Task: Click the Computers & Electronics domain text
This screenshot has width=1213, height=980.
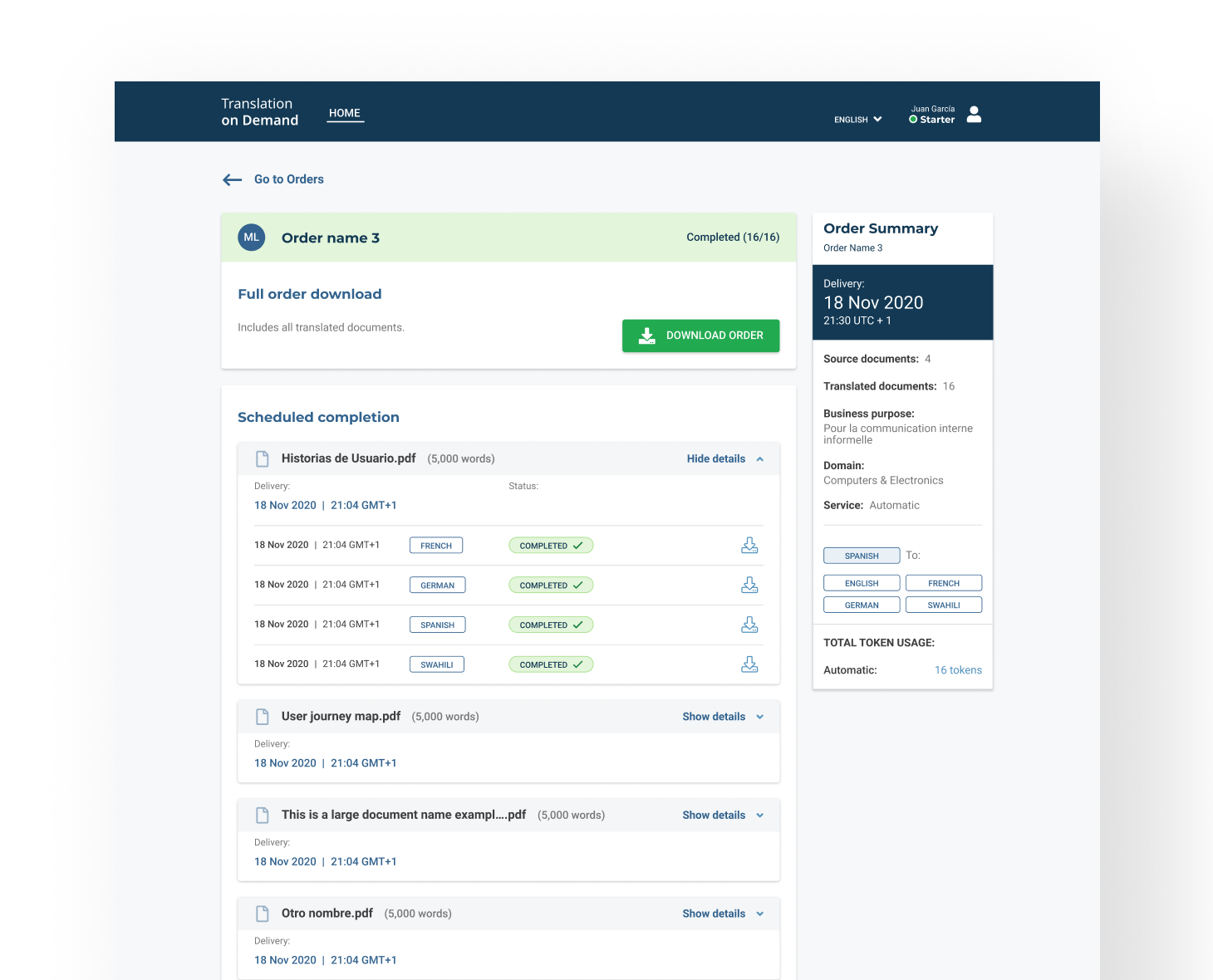Action: 883,481
